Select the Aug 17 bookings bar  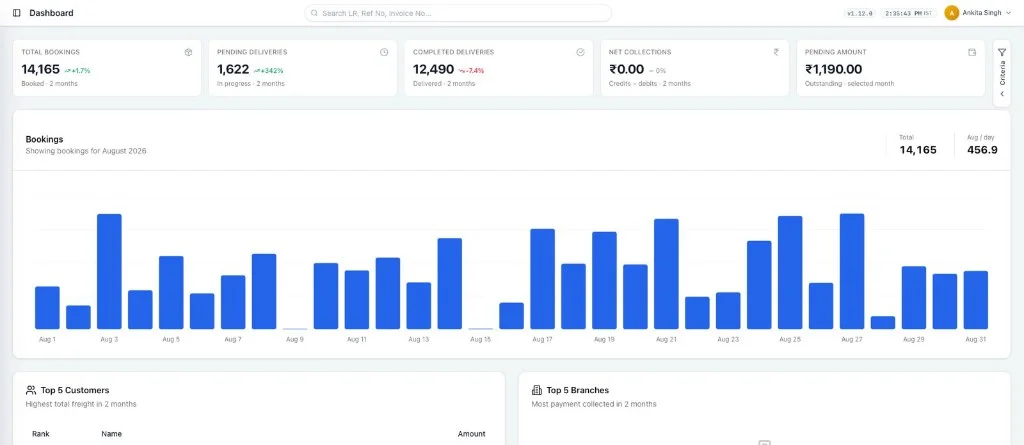[x=542, y=279]
